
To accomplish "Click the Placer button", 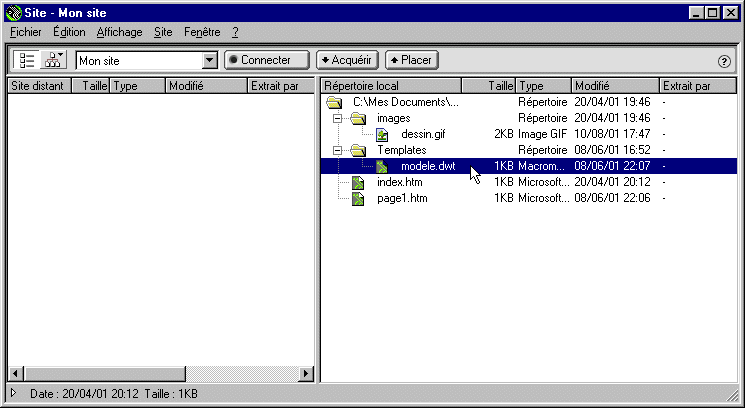I will [x=410, y=60].
